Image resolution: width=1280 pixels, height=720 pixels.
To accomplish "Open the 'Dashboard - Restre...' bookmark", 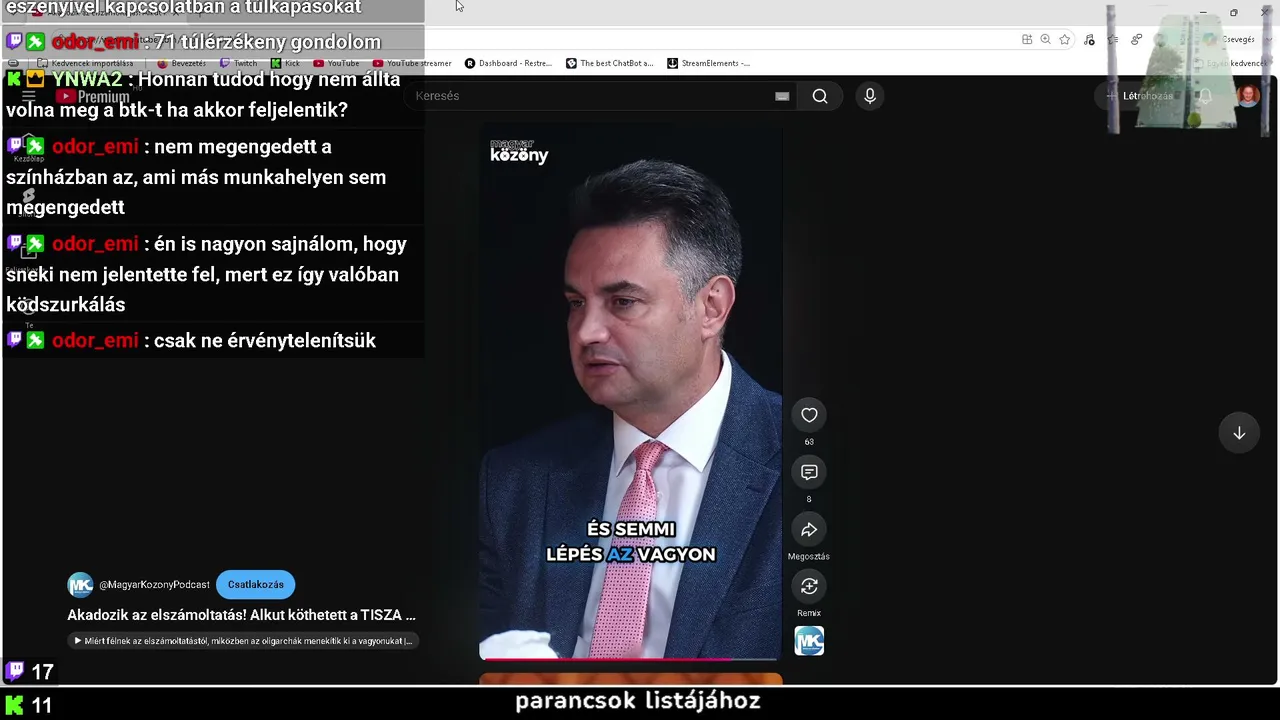I will tap(508, 63).
